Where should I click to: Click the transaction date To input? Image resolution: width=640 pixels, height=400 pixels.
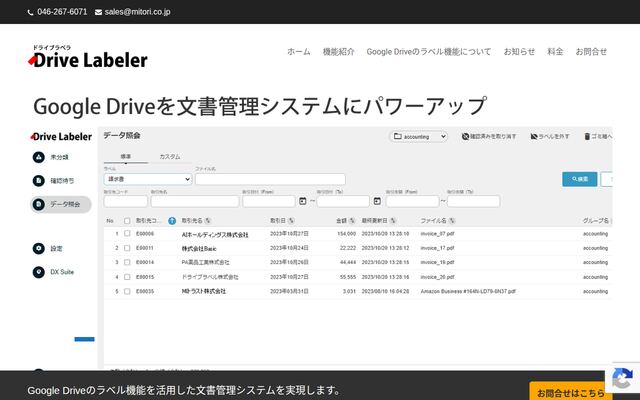[343, 201]
